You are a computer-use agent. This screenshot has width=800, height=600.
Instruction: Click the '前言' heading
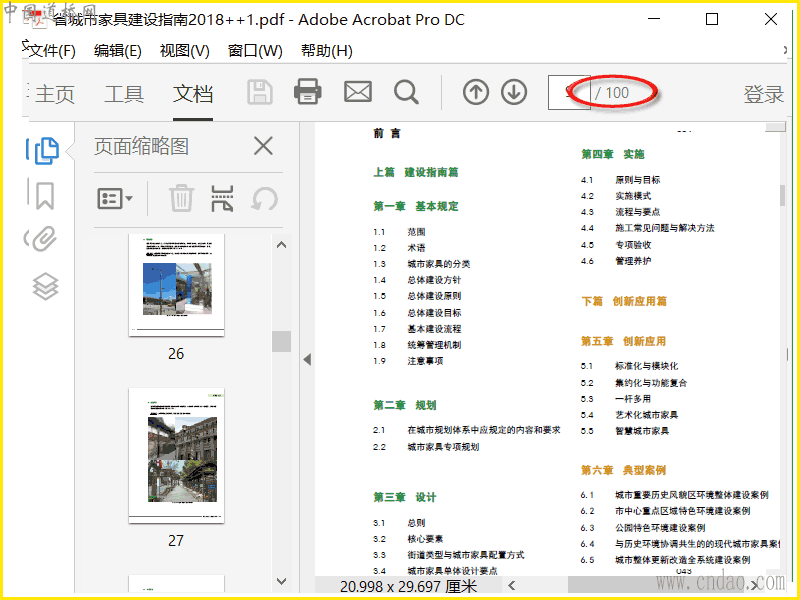(x=387, y=134)
